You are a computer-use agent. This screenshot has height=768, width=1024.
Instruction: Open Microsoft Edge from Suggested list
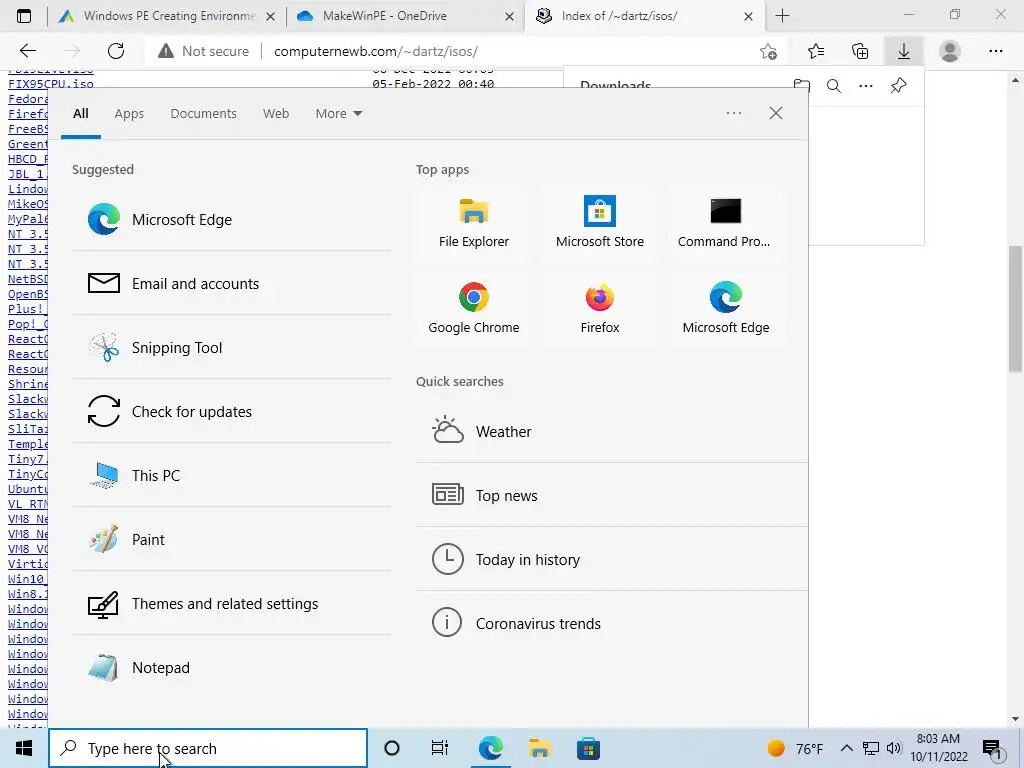click(232, 219)
